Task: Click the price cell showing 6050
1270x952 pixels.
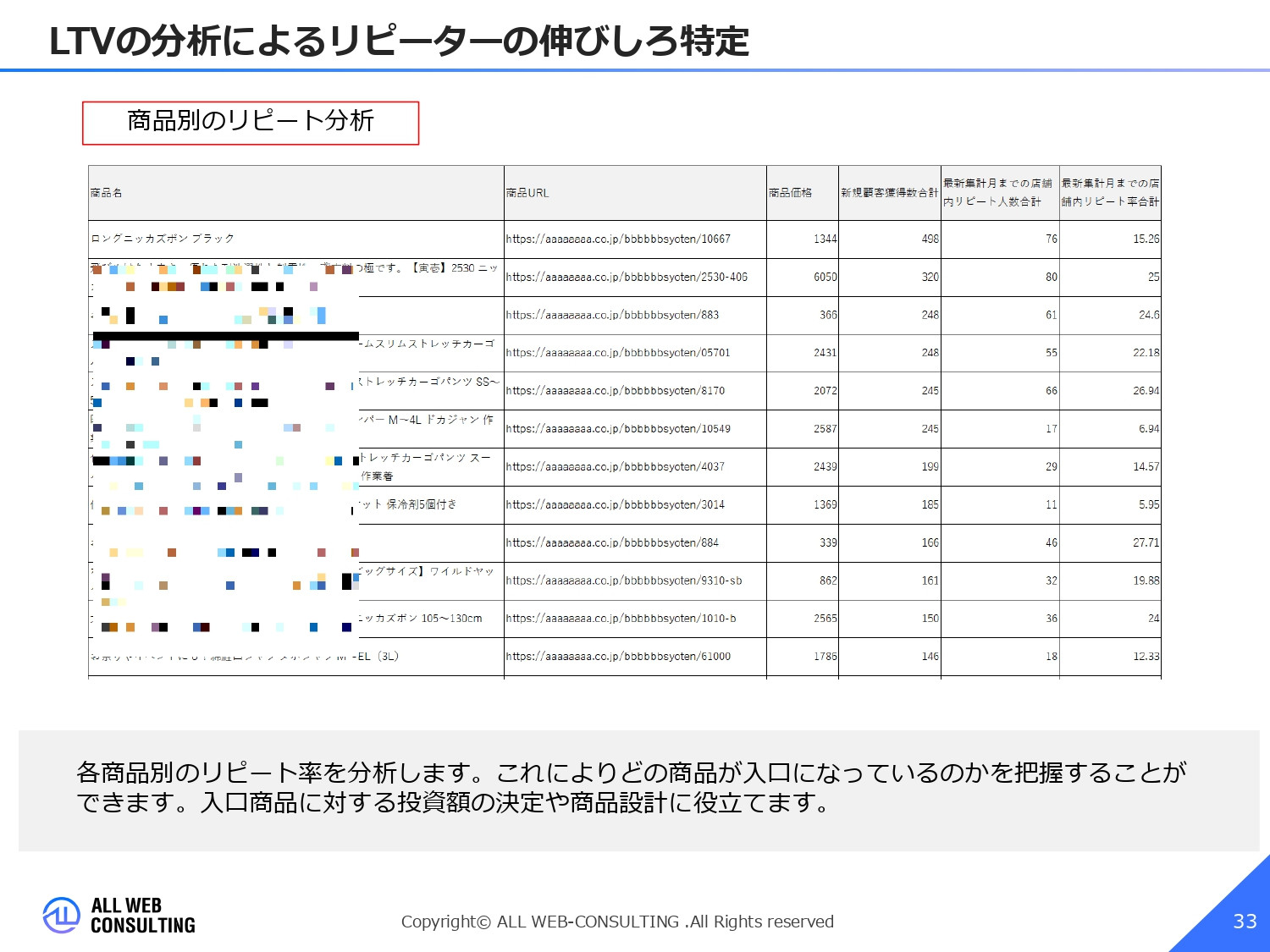Action: point(825,277)
